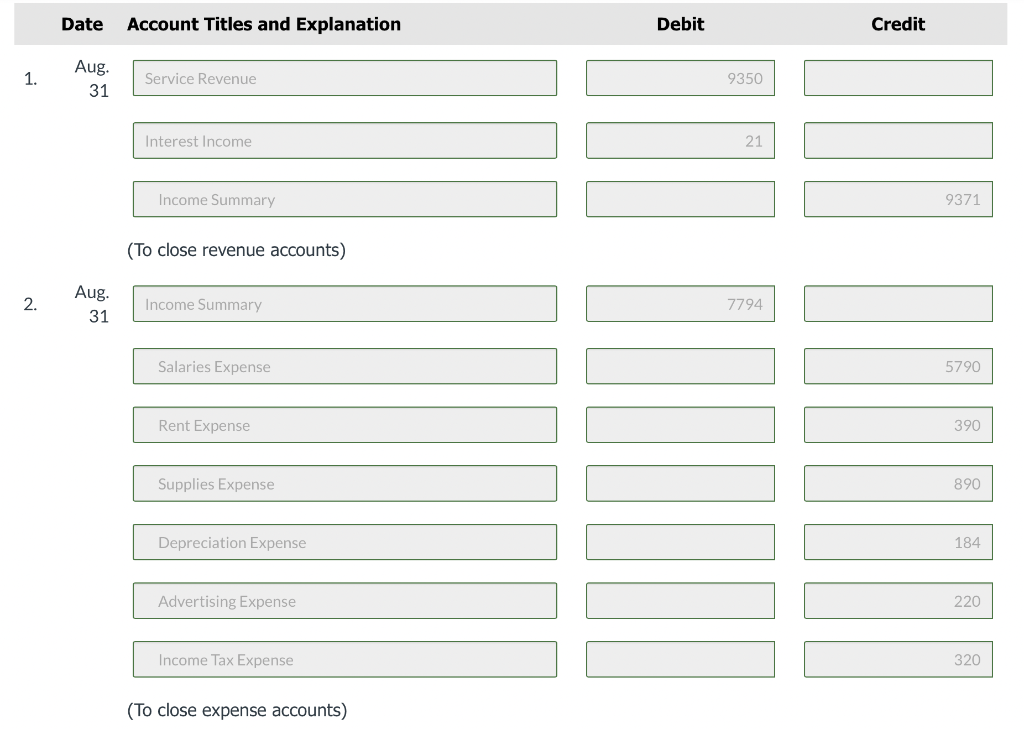Click the credit field showing 320
The width and height of the screenshot is (1024, 729).
click(898, 660)
